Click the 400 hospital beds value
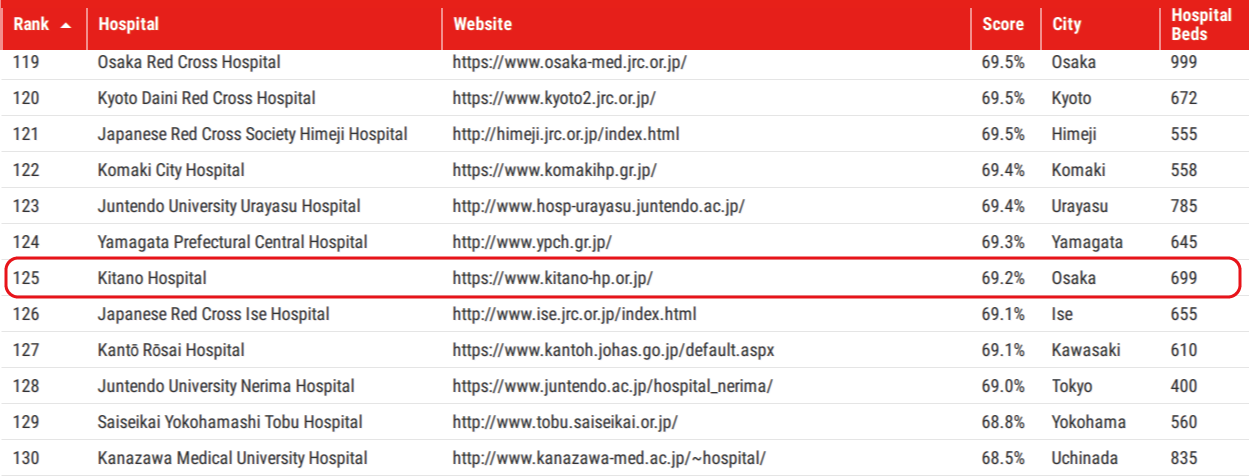The height and width of the screenshot is (476, 1249). tap(1183, 386)
